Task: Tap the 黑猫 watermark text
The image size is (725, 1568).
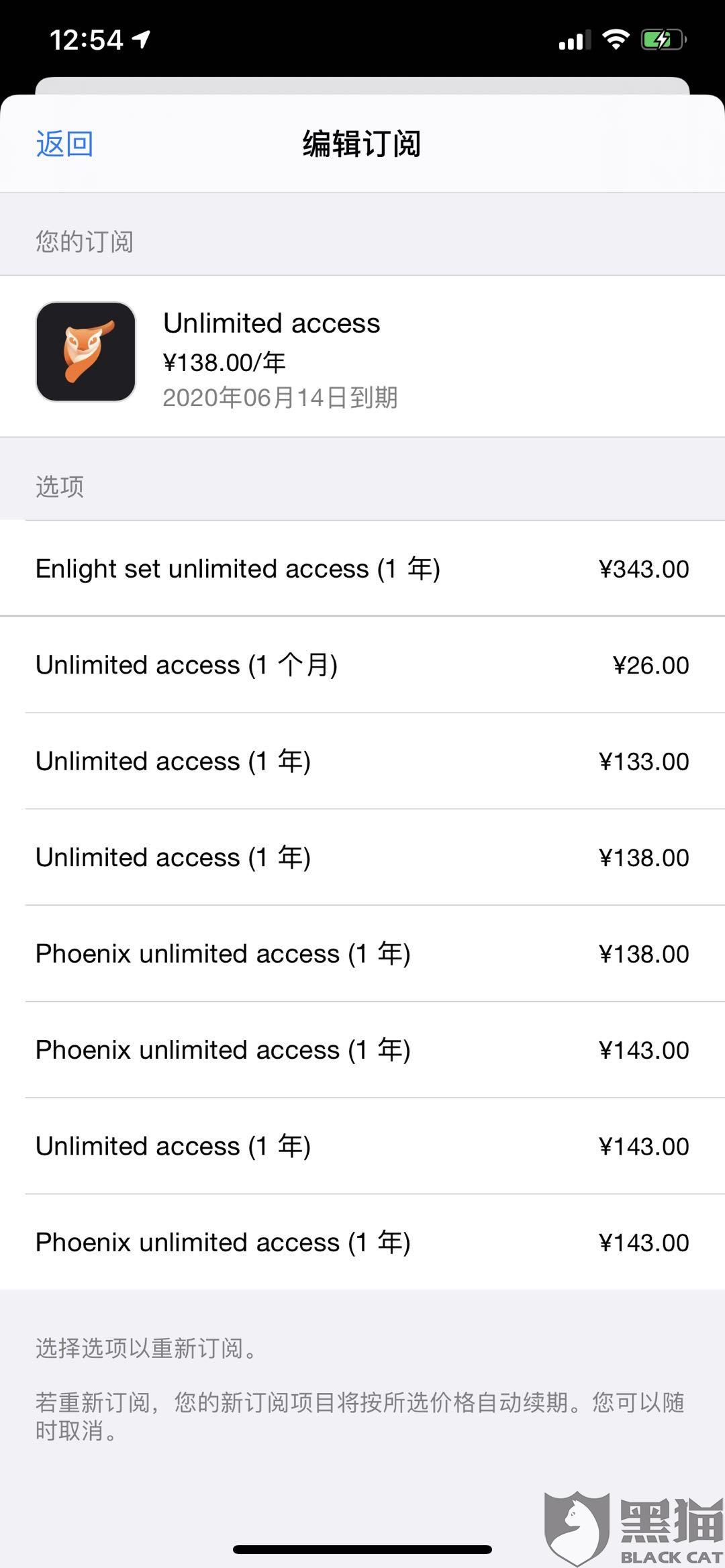Action: [x=671, y=1521]
